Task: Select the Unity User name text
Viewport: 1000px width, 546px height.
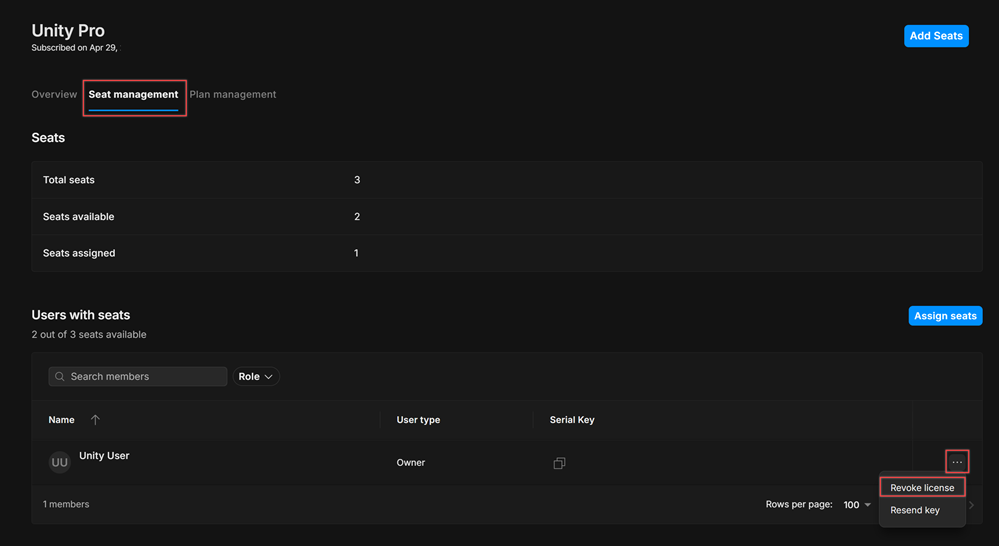Action: coord(104,455)
